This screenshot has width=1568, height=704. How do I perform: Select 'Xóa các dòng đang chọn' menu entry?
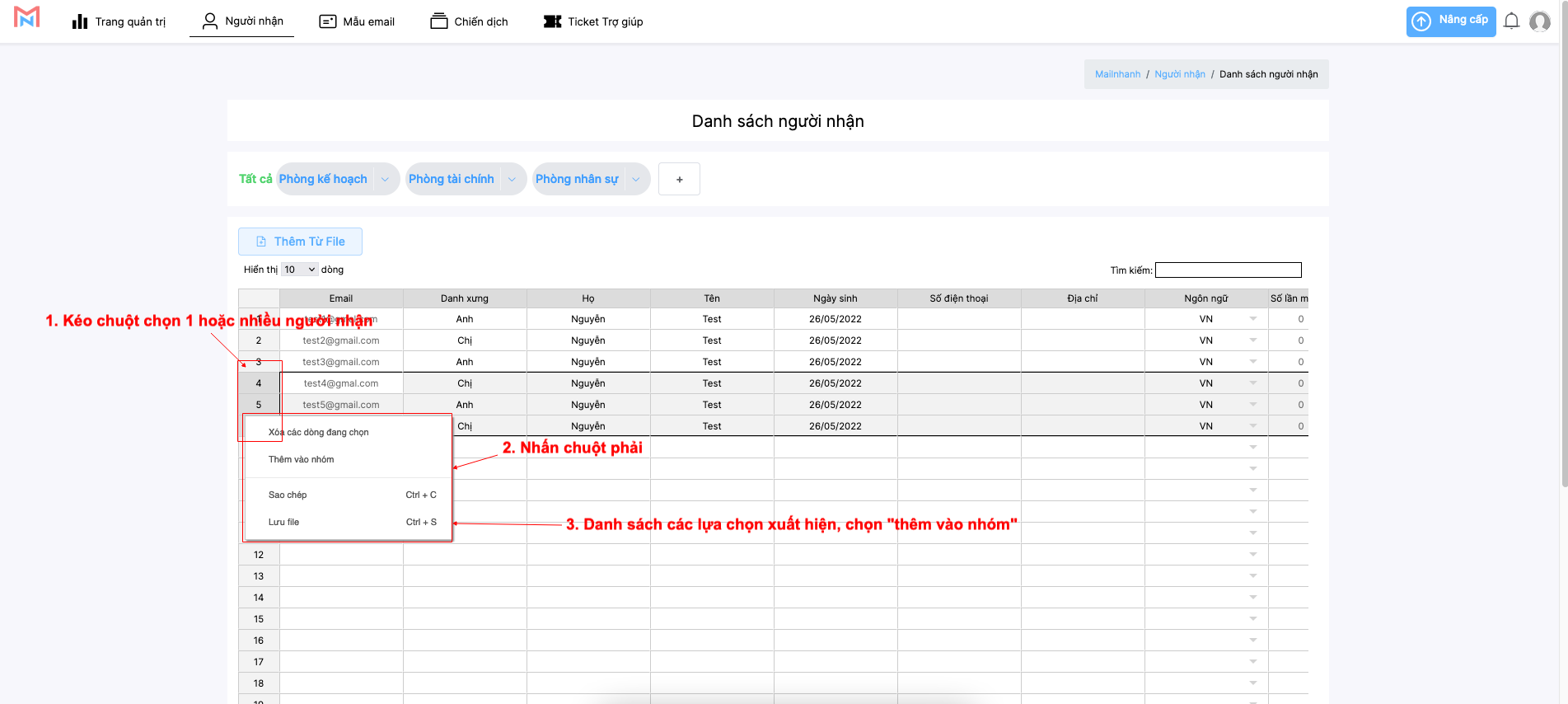click(x=319, y=432)
